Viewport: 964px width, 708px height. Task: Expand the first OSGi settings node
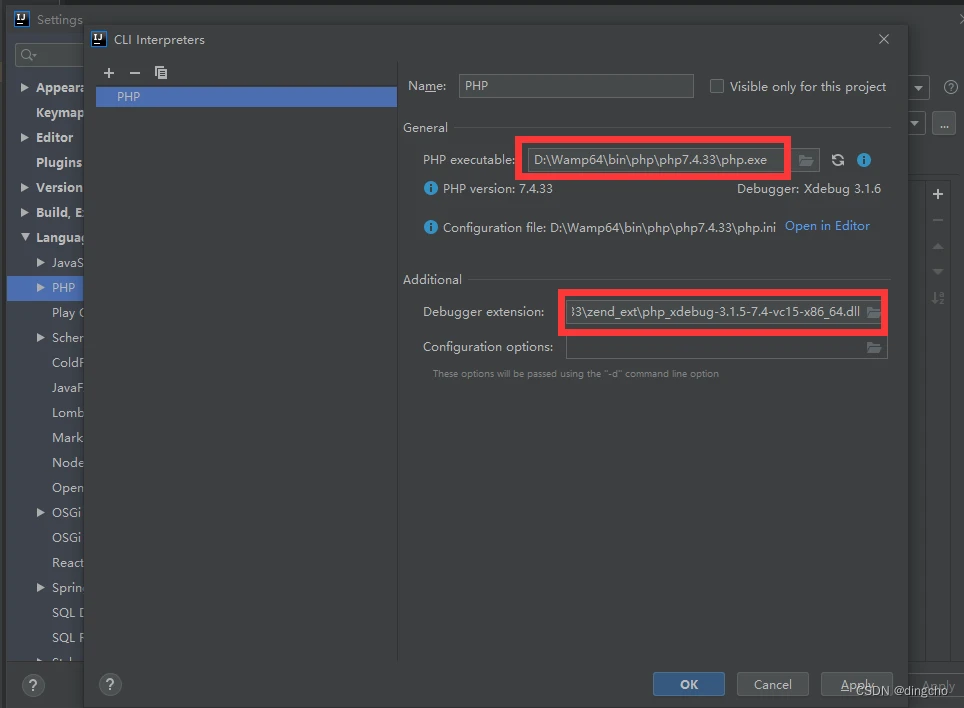click(x=41, y=512)
